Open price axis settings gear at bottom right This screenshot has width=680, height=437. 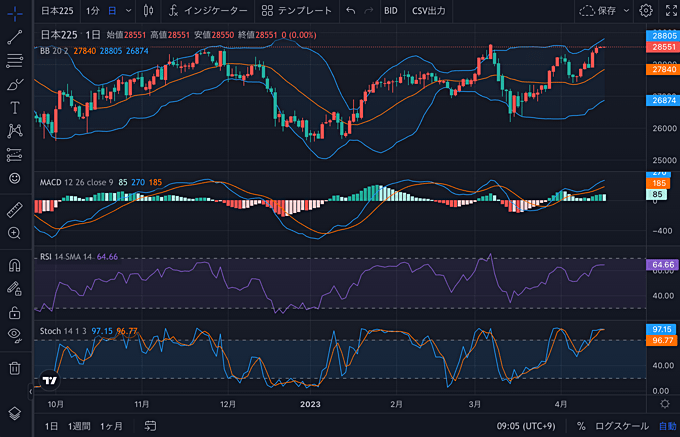tap(664, 404)
